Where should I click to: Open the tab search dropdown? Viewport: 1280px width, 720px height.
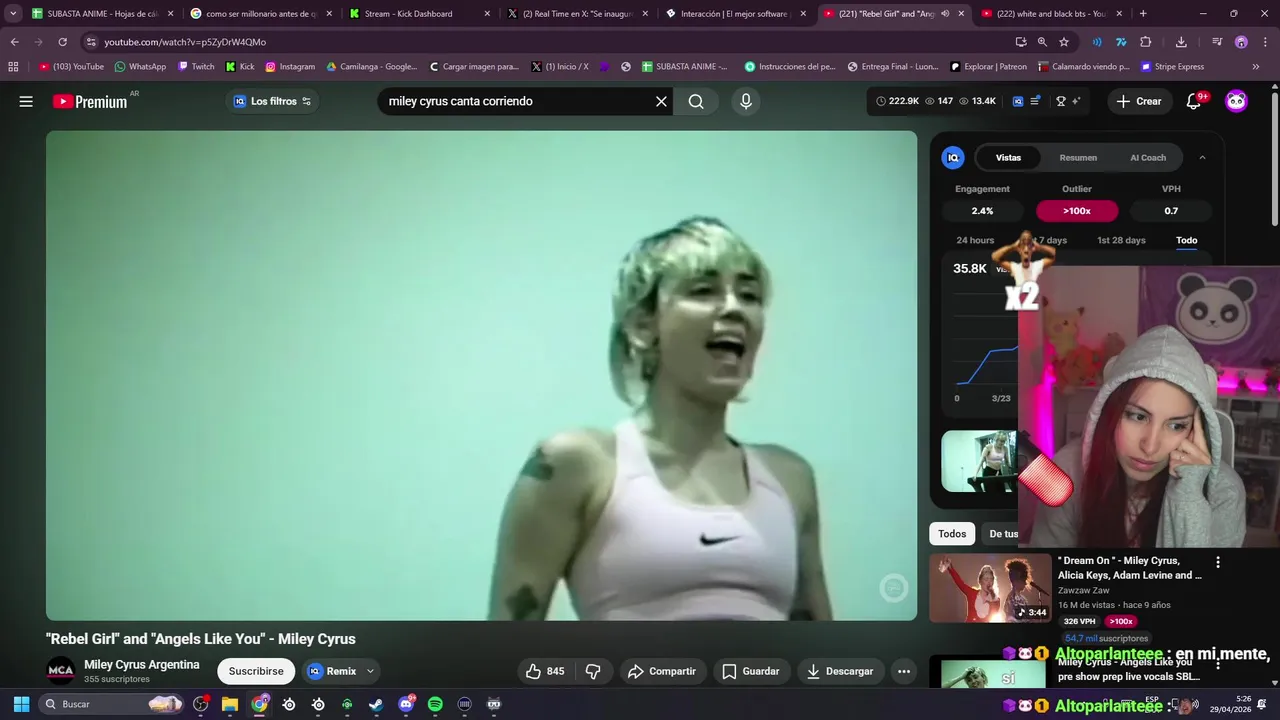[13, 14]
